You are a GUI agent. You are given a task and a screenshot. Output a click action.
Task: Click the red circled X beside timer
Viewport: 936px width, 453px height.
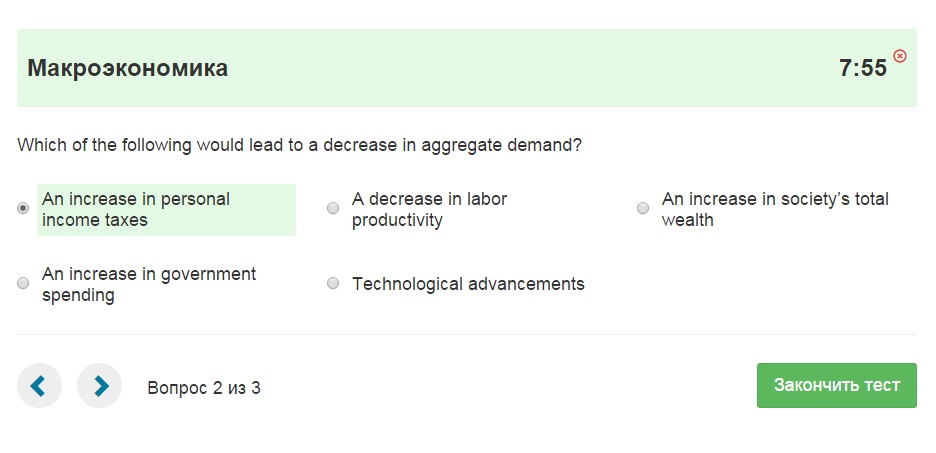(x=900, y=56)
